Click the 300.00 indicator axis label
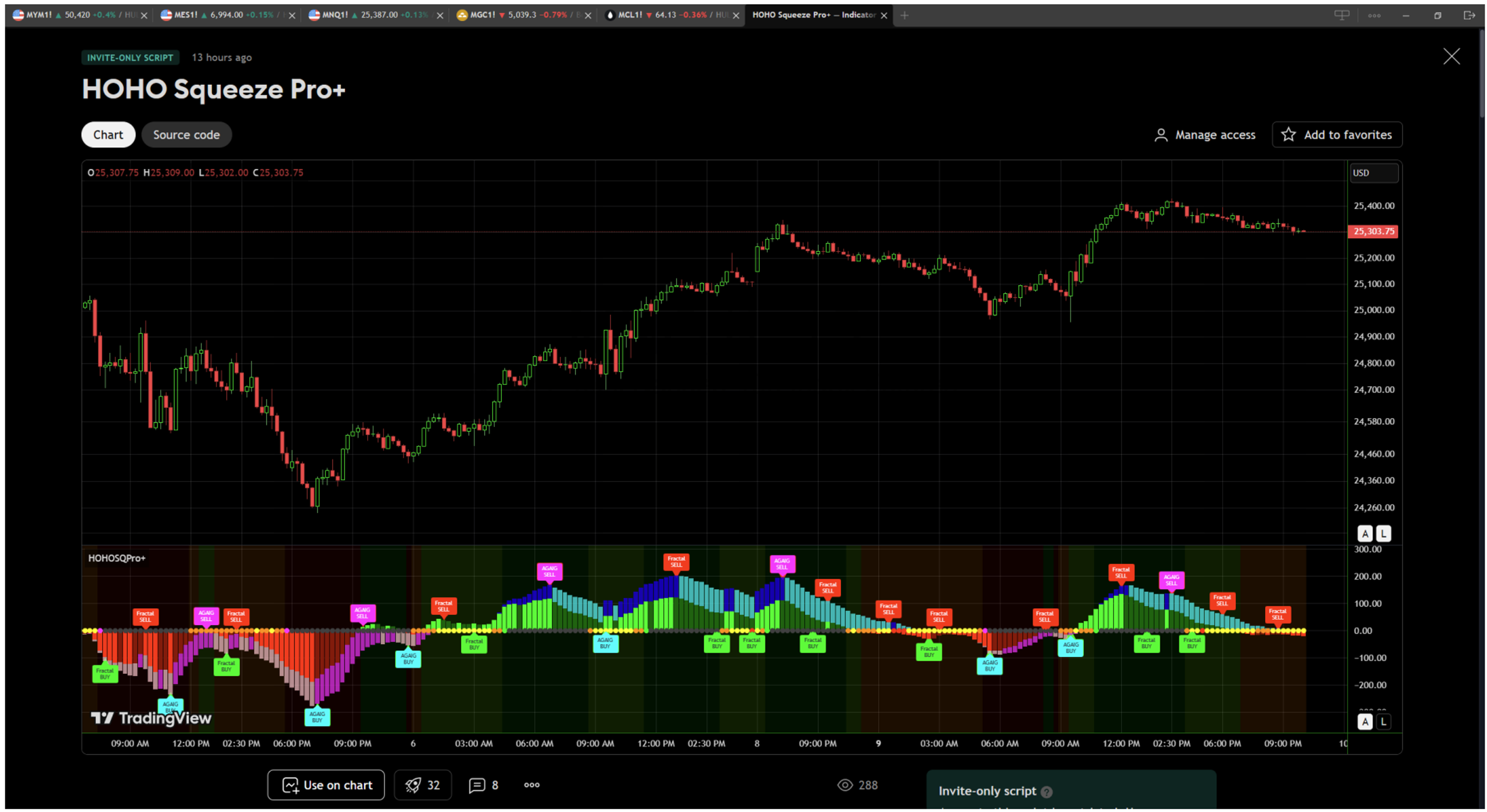 point(1368,549)
